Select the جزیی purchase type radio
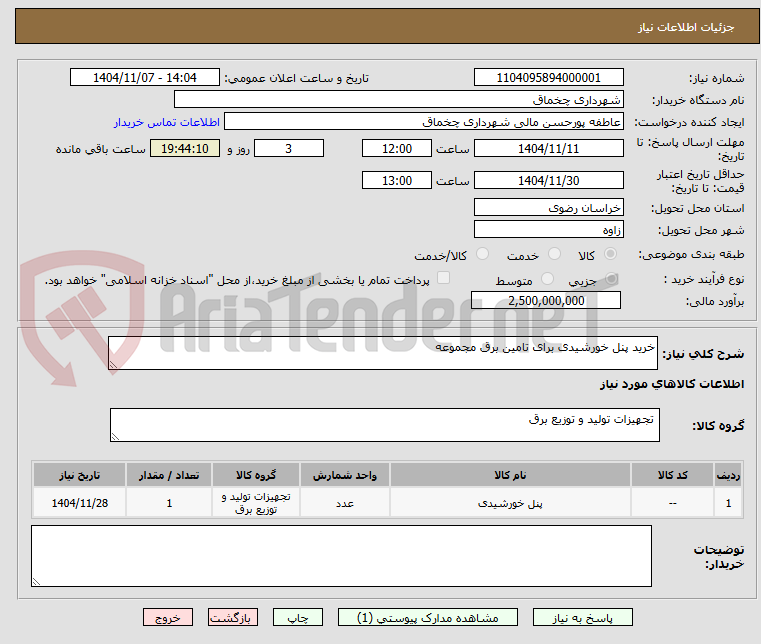761x644 pixels. coord(611,279)
